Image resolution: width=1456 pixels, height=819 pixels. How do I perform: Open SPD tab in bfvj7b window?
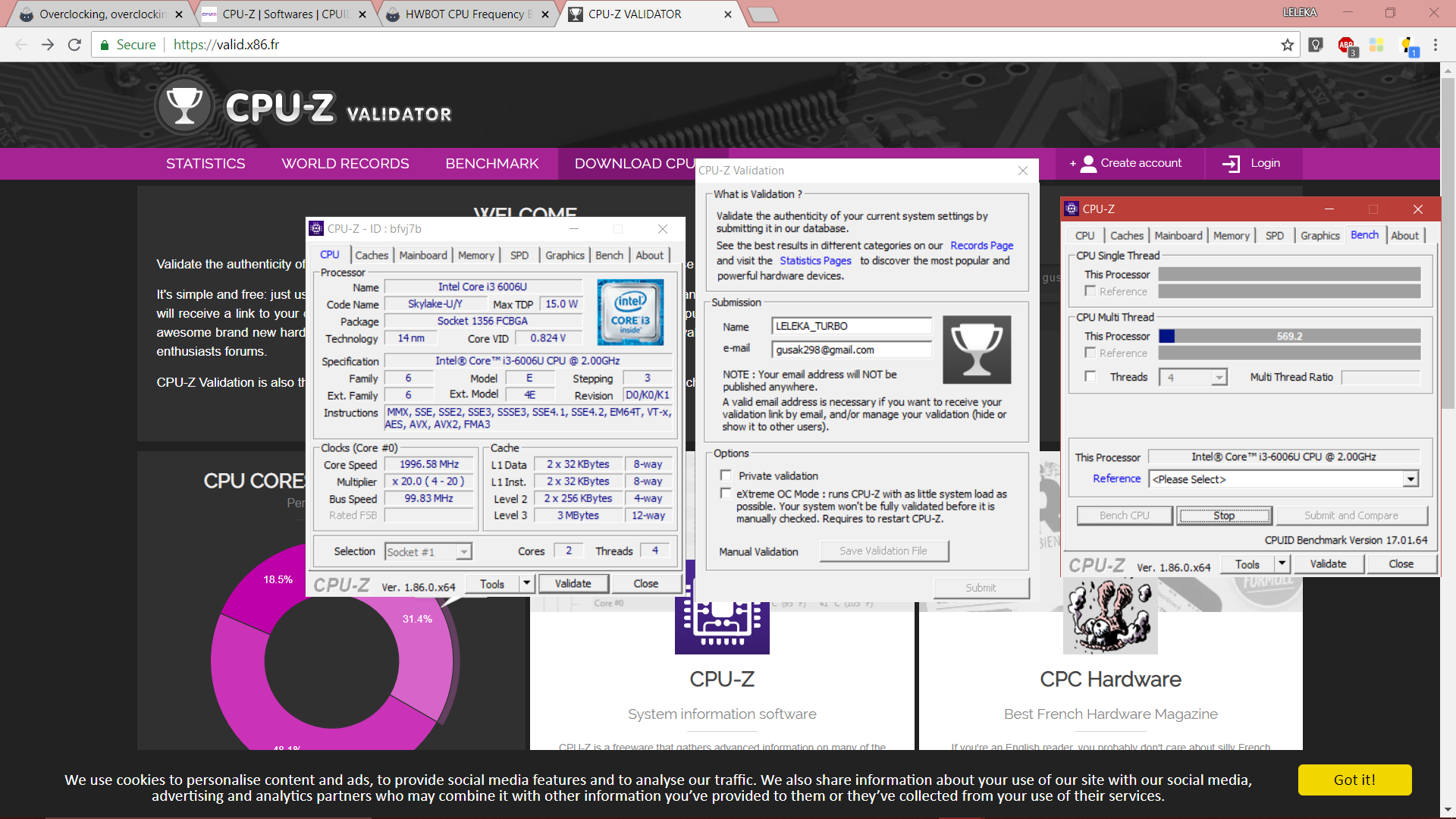(519, 256)
